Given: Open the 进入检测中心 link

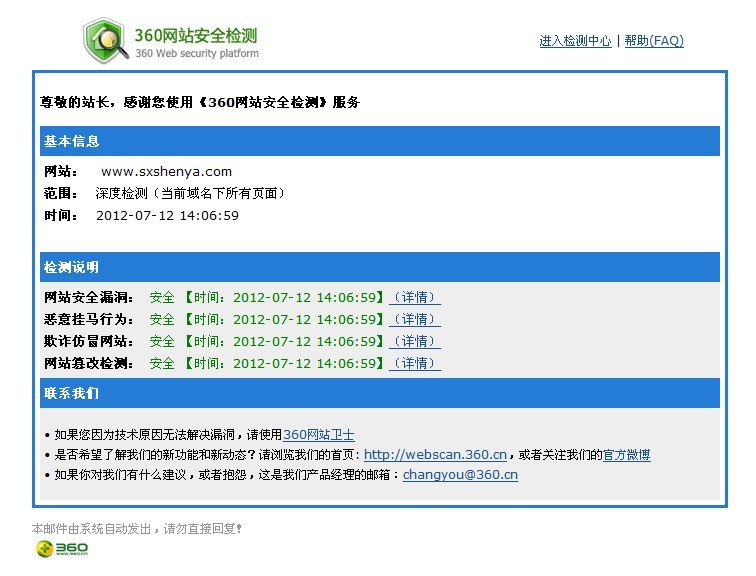Looking at the screenshot, I should coord(575,41).
